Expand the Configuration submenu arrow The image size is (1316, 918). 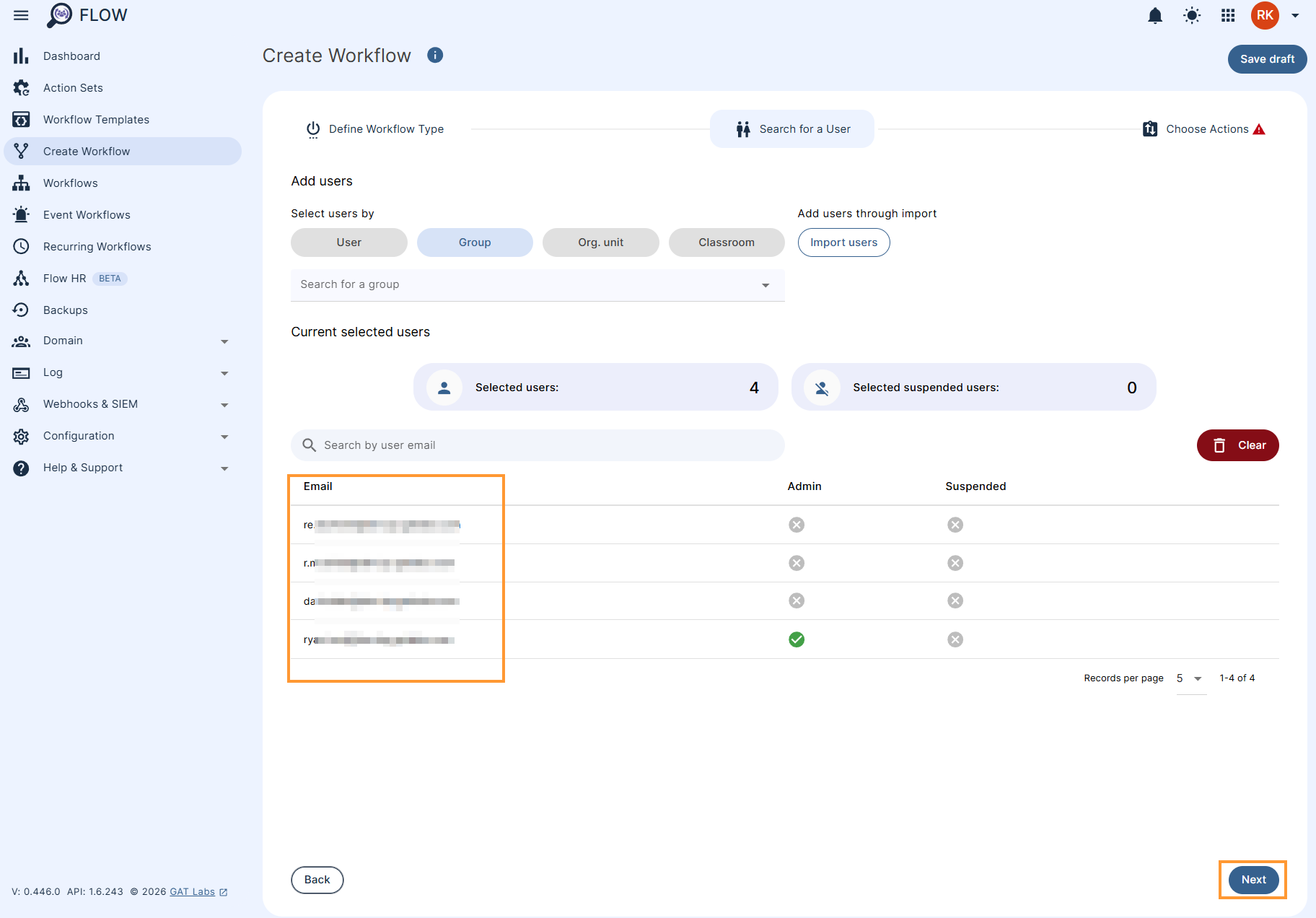(x=224, y=437)
